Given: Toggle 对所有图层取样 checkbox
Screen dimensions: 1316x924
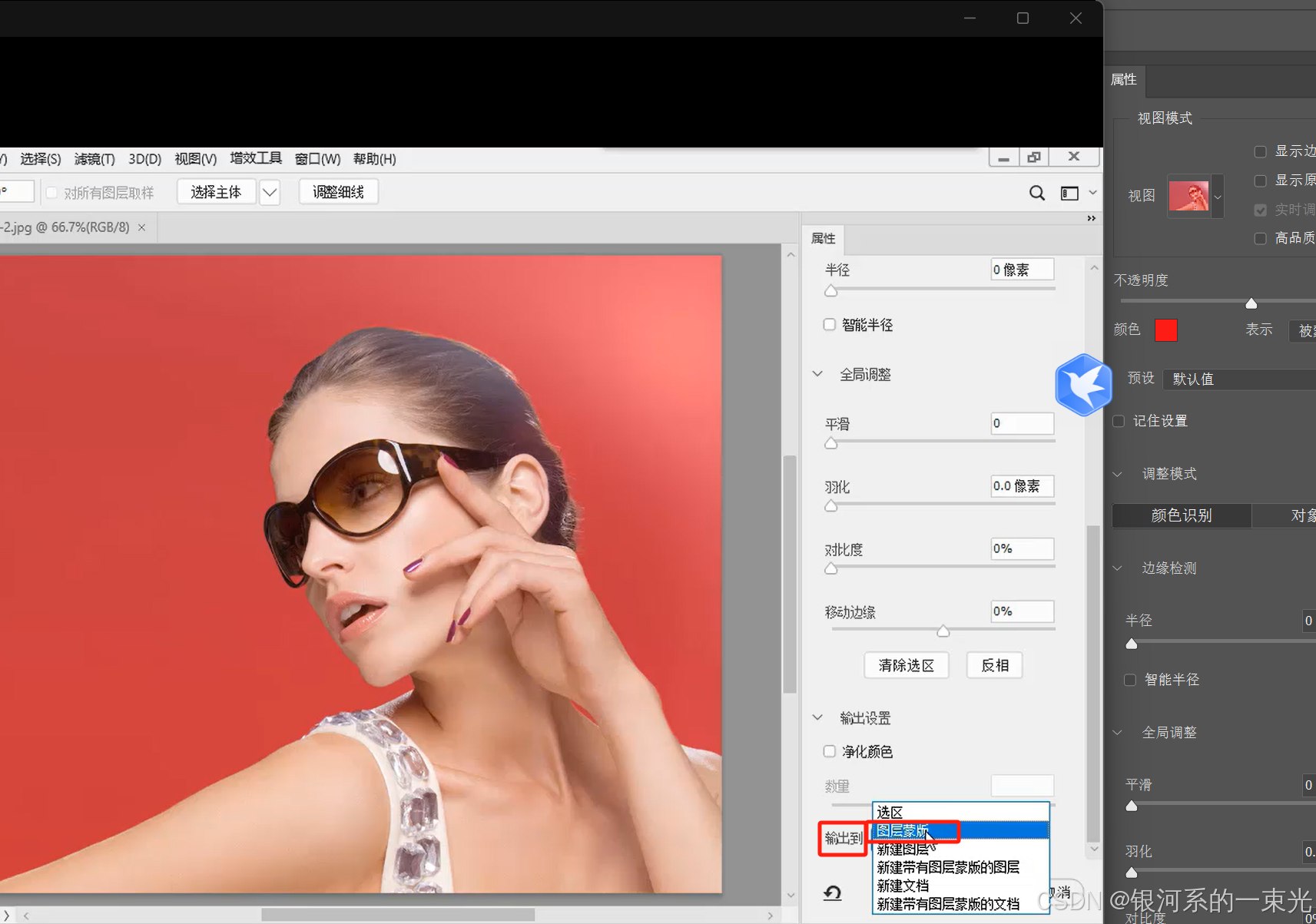Looking at the screenshot, I should (51, 192).
